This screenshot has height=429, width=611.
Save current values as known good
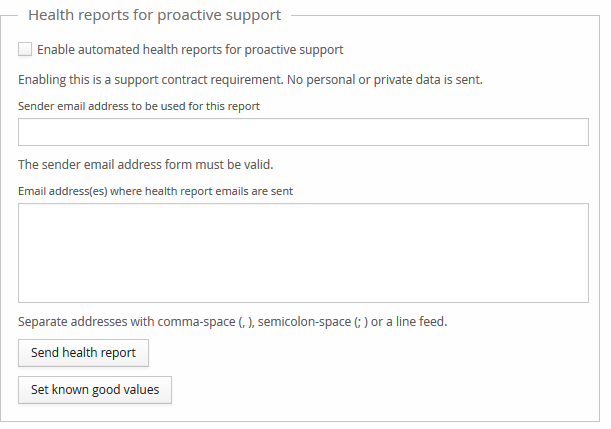[95, 389]
